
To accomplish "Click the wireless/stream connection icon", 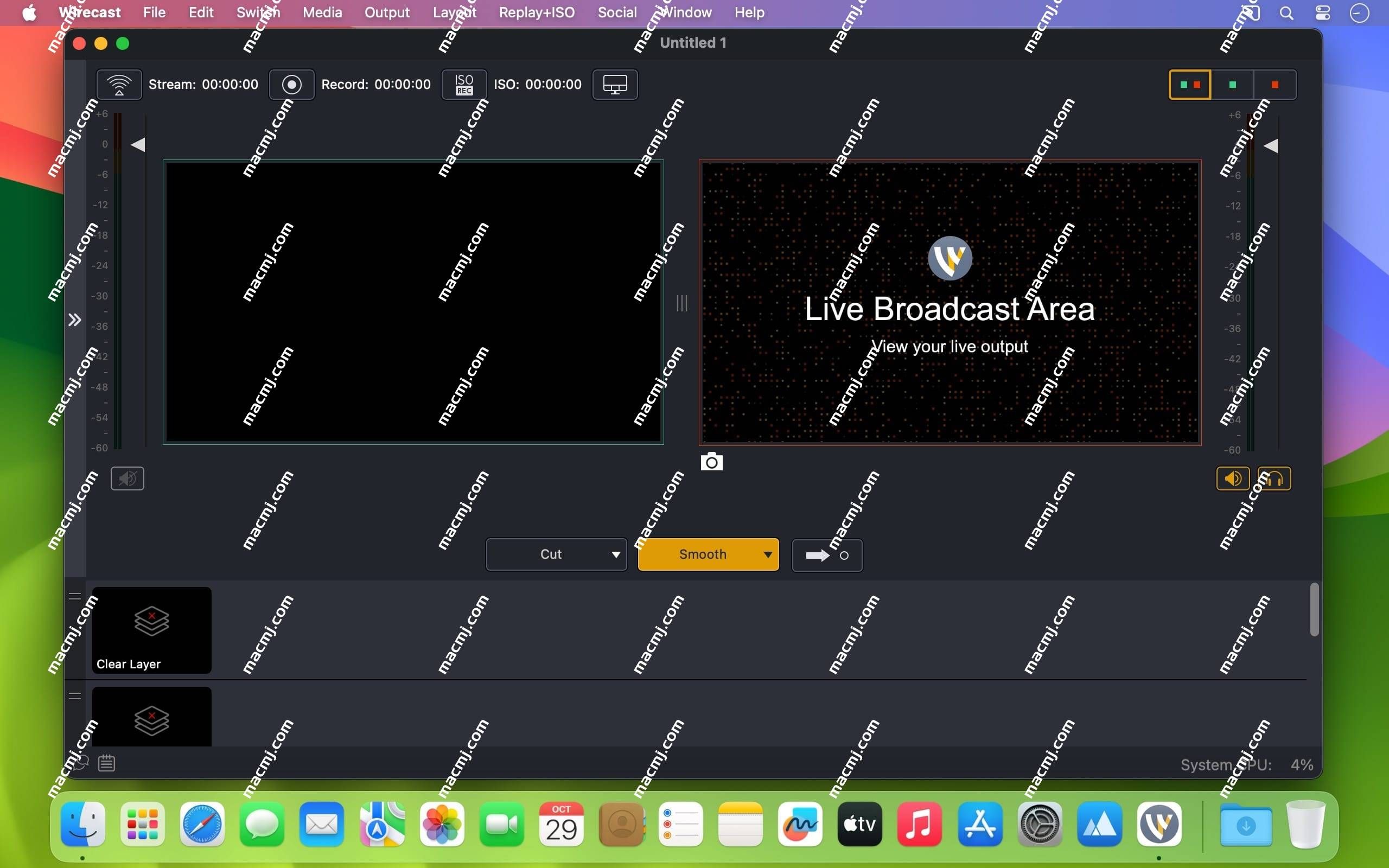I will point(118,84).
